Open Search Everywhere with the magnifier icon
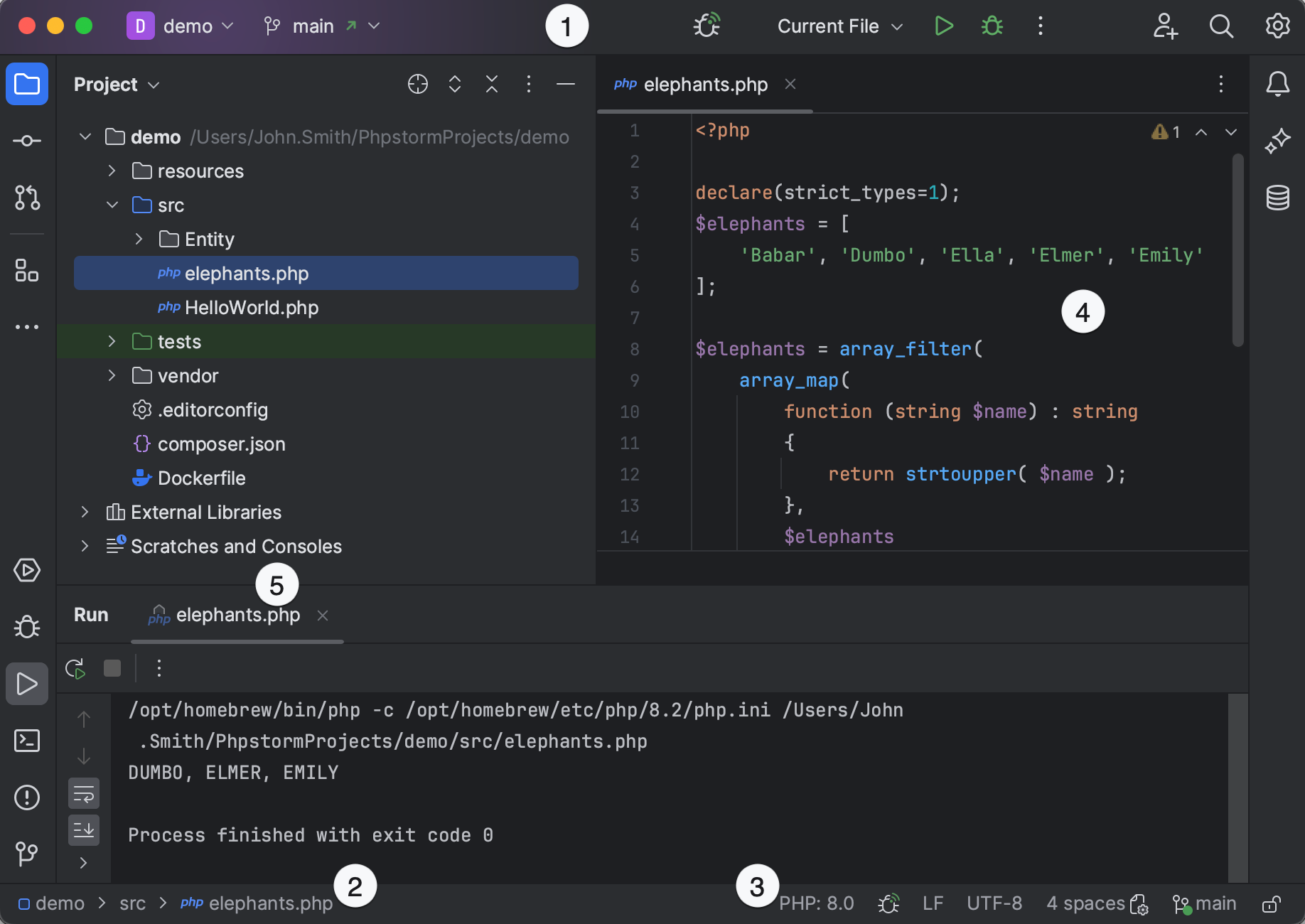The height and width of the screenshot is (924, 1305). coord(1221,26)
